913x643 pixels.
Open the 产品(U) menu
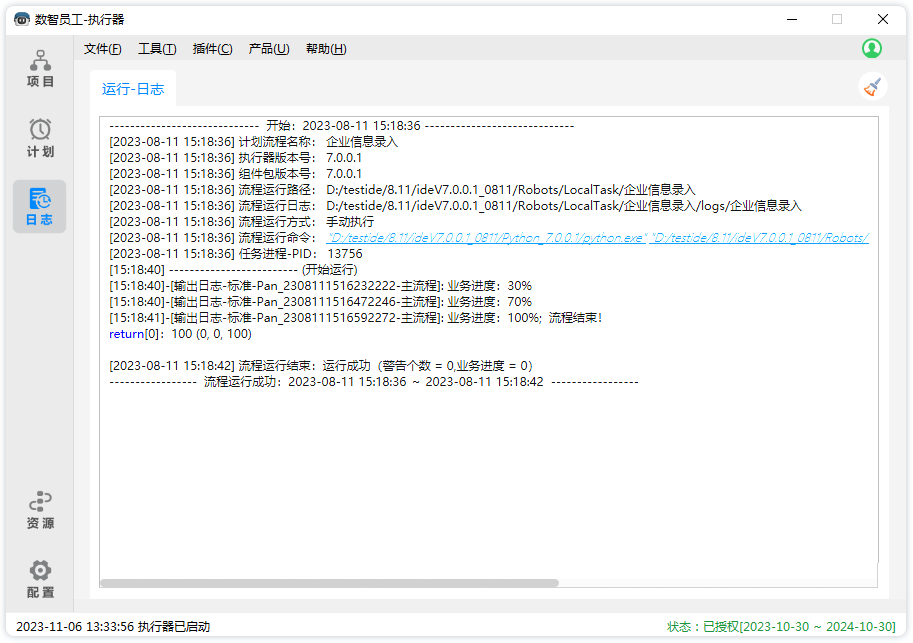click(268, 49)
